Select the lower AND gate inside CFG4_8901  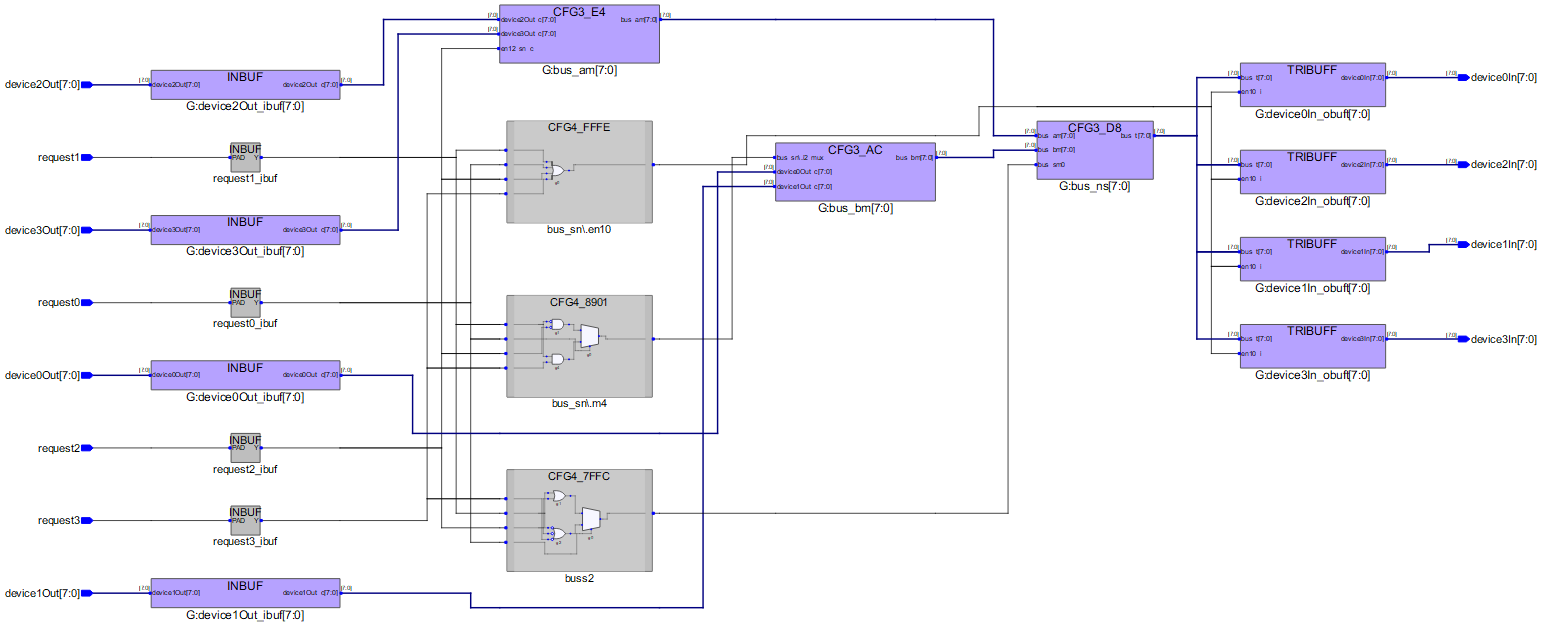click(x=557, y=359)
